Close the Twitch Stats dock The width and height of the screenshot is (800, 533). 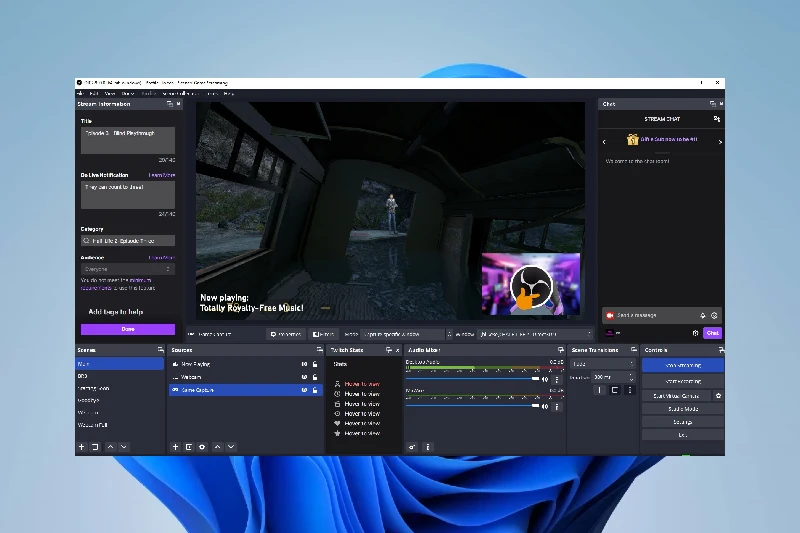click(x=397, y=350)
